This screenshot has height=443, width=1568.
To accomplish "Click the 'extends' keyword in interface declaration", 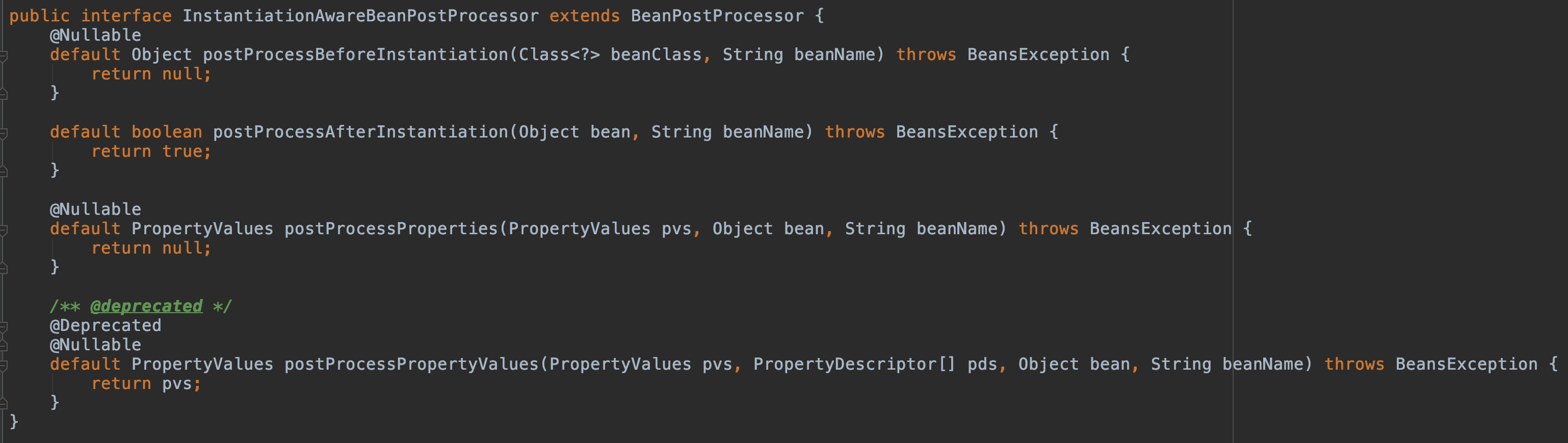I will pyautogui.click(x=584, y=16).
